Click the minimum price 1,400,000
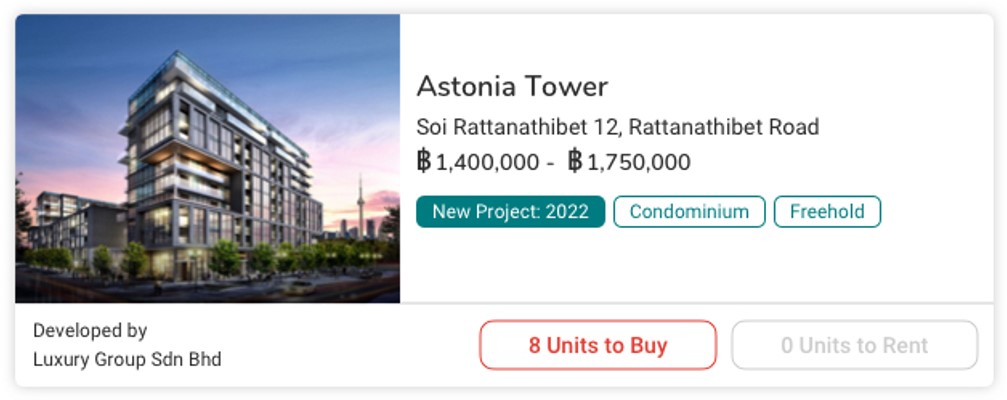The width and height of the screenshot is (1007, 400). tap(487, 162)
